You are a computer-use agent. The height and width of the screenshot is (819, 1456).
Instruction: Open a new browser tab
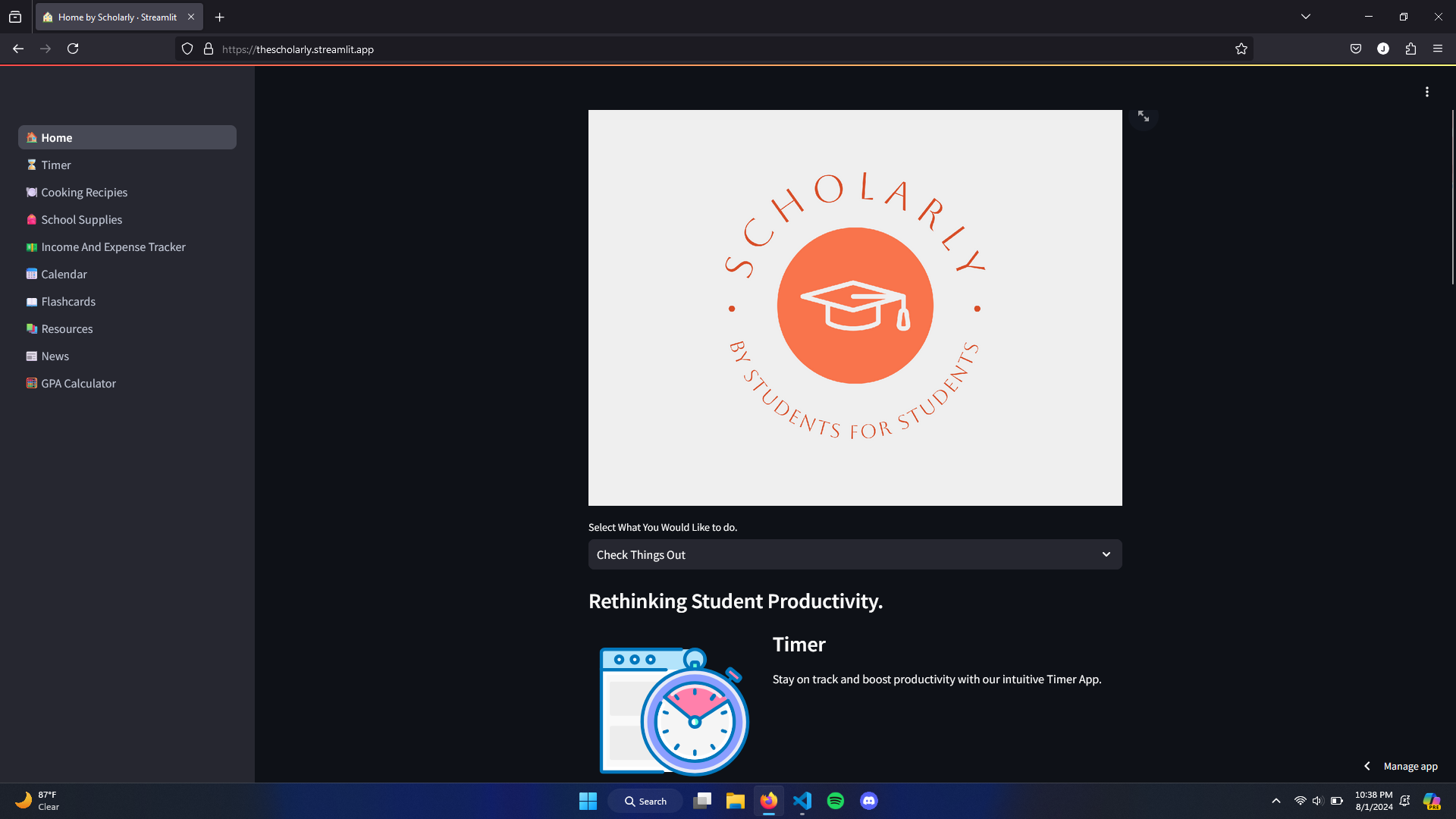(219, 17)
